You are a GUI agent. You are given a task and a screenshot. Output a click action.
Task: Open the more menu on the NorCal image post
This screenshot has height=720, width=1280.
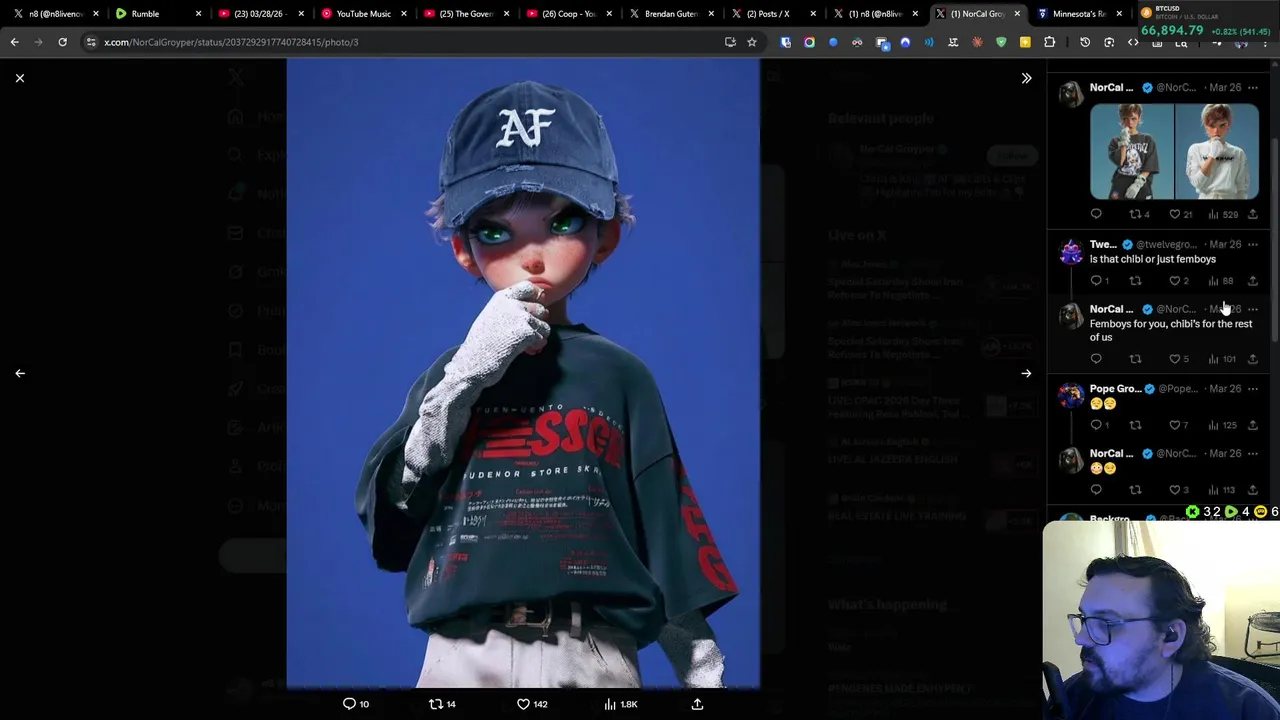pyautogui.click(x=1252, y=88)
